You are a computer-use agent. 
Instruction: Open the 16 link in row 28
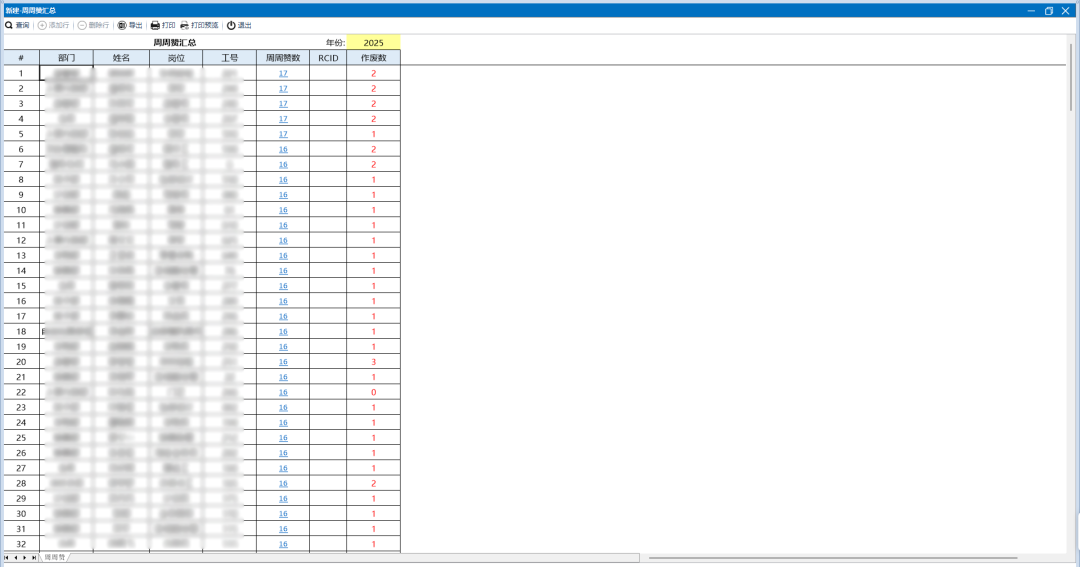click(283, 484)
